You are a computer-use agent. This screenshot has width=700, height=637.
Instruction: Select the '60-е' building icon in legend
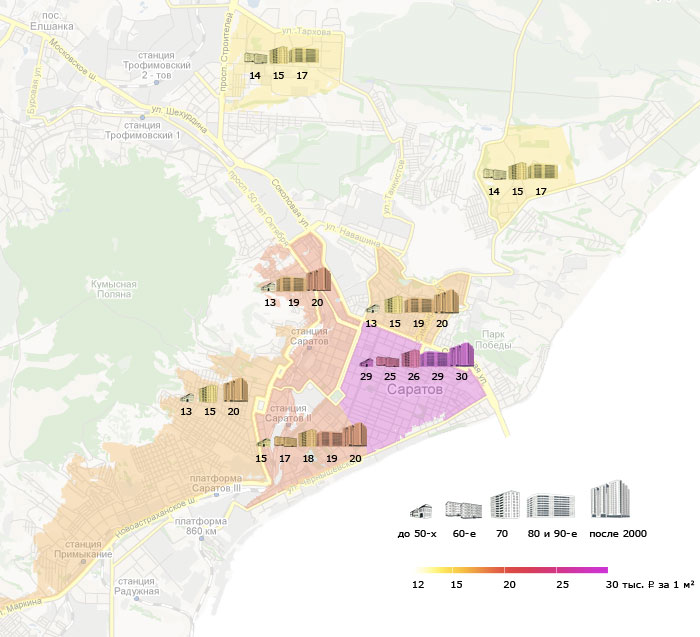462,508
